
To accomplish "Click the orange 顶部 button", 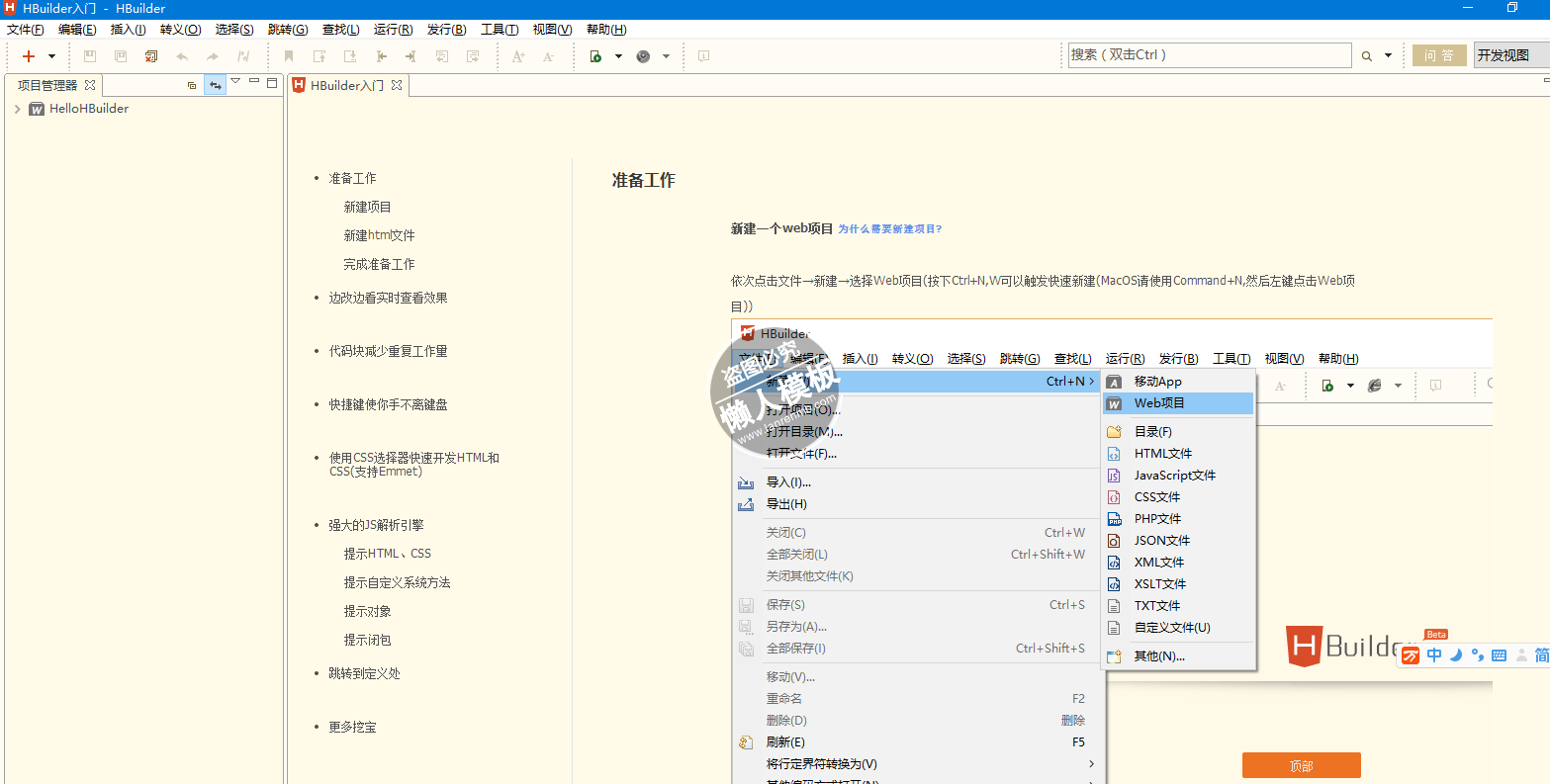I will [x=1302, y=765].
